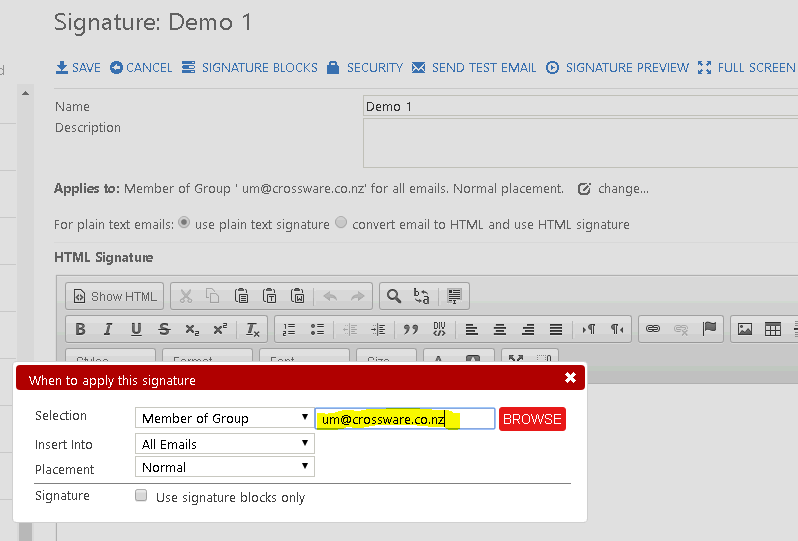Send a test email

pyautogui.click(x=474, y=68)
